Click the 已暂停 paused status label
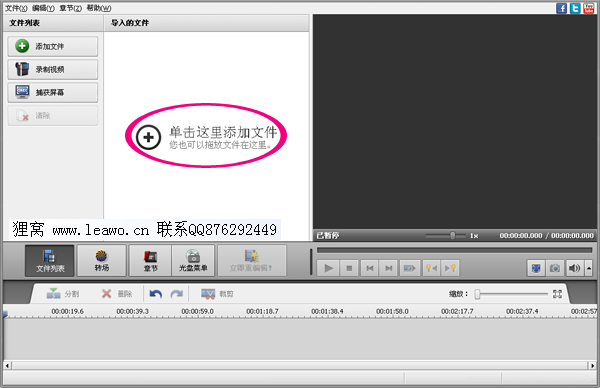The height and width of the screenshot is (388, 600). pyautogui.click(x=328, y=236)
